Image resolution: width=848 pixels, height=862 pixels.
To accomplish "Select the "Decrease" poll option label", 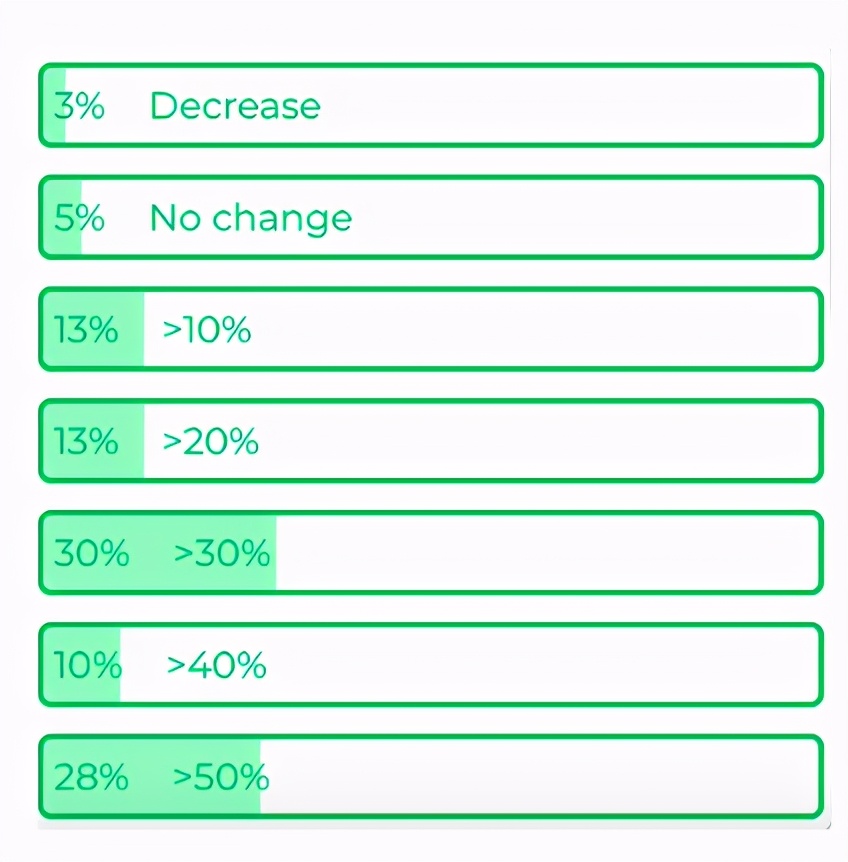I will pos(235,106).
